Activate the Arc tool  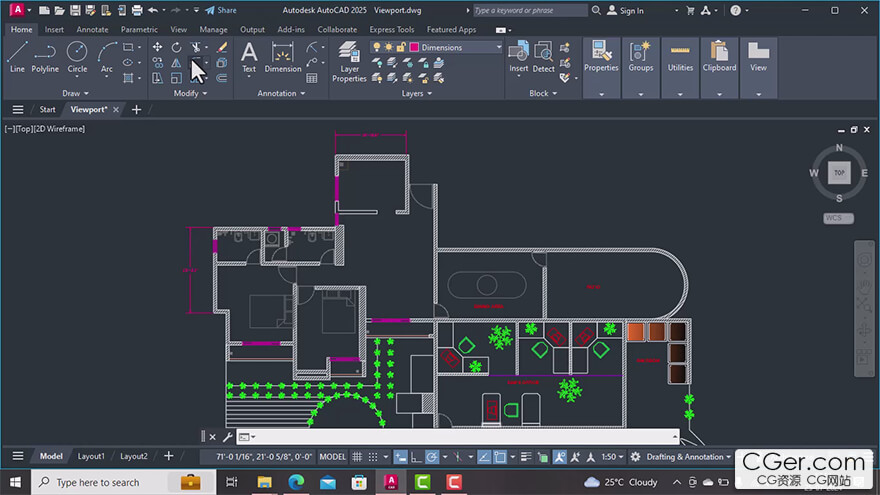107,57
